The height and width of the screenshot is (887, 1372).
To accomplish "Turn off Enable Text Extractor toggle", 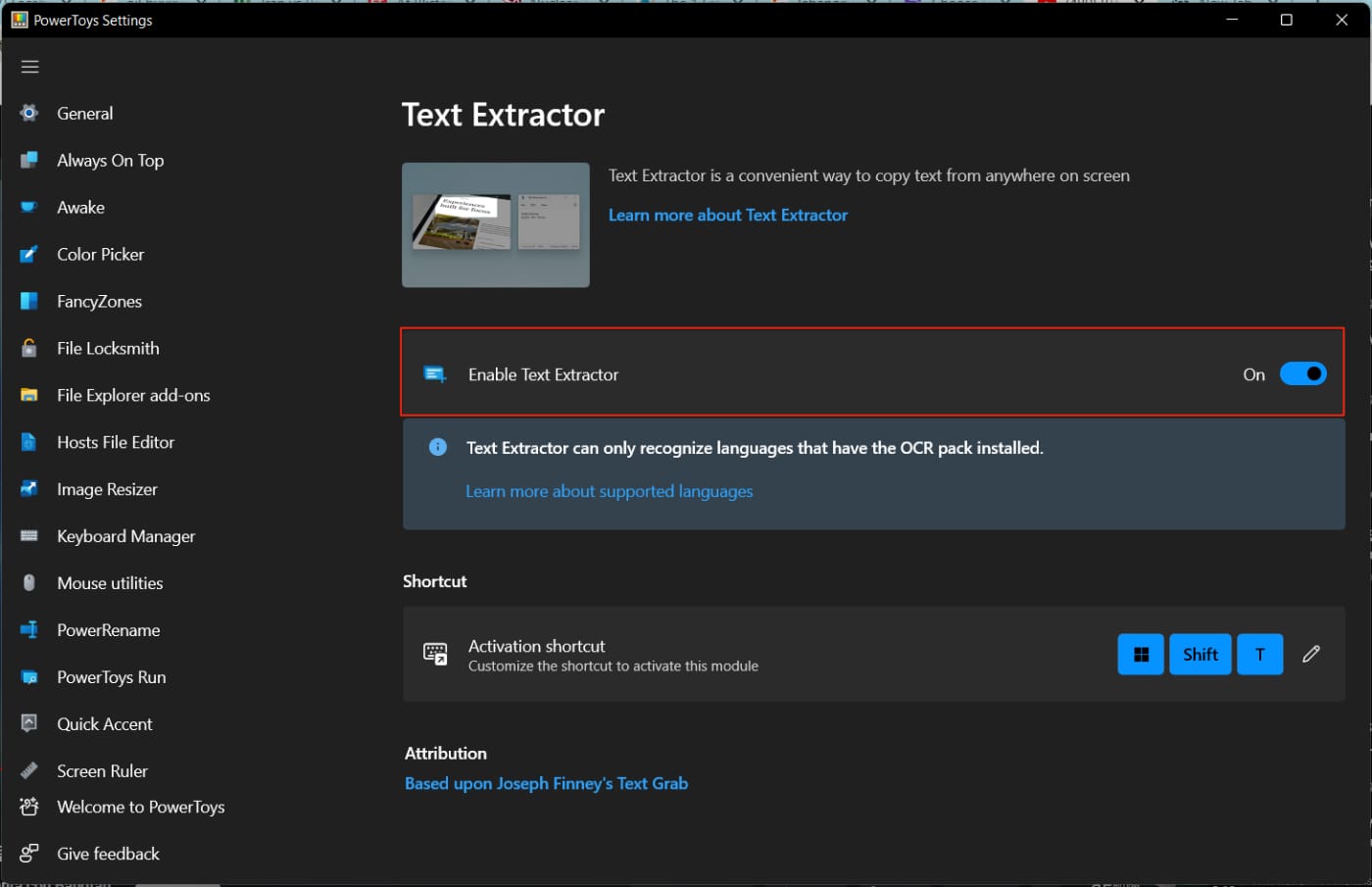I will click(x=1303, y=373).
